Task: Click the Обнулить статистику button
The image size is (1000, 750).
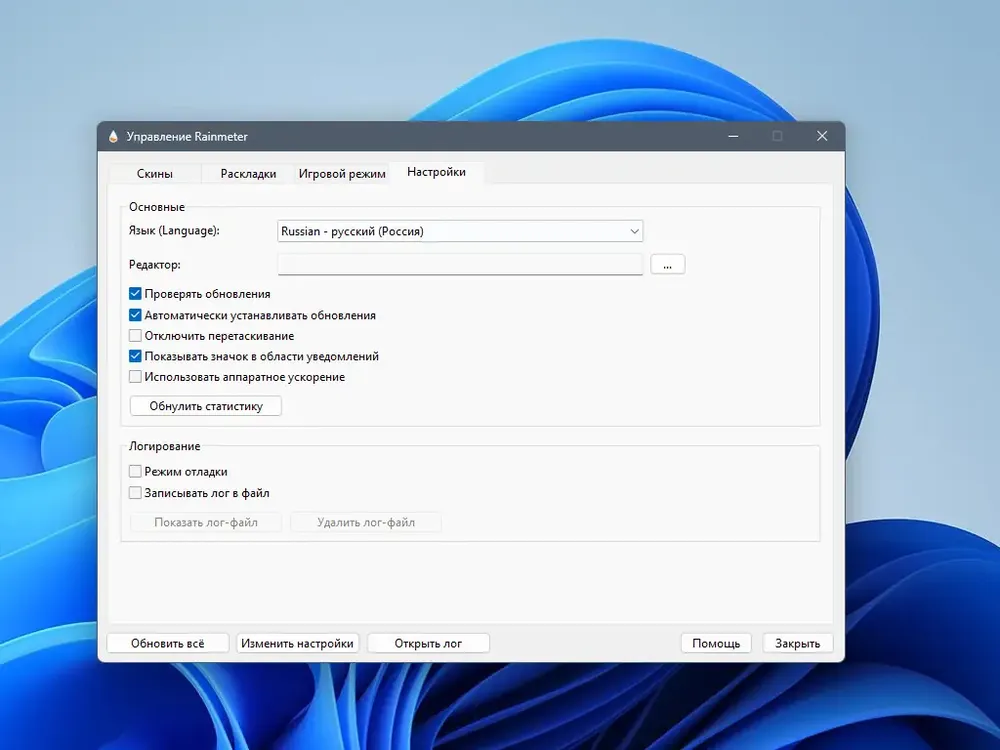Action: coord(206,406)
